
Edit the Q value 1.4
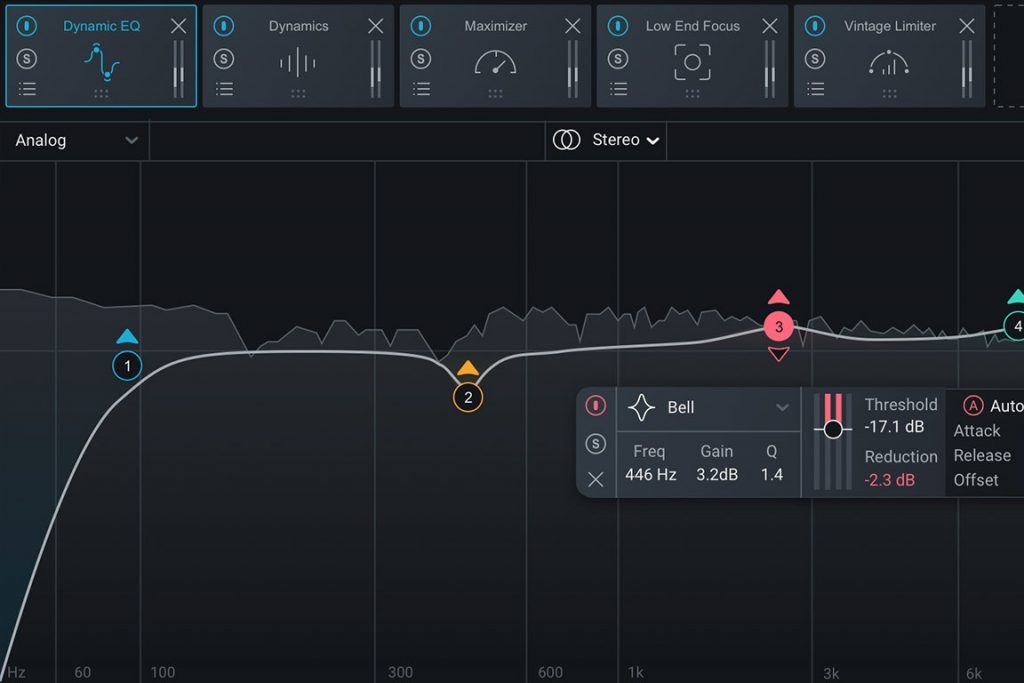point(772,475)
